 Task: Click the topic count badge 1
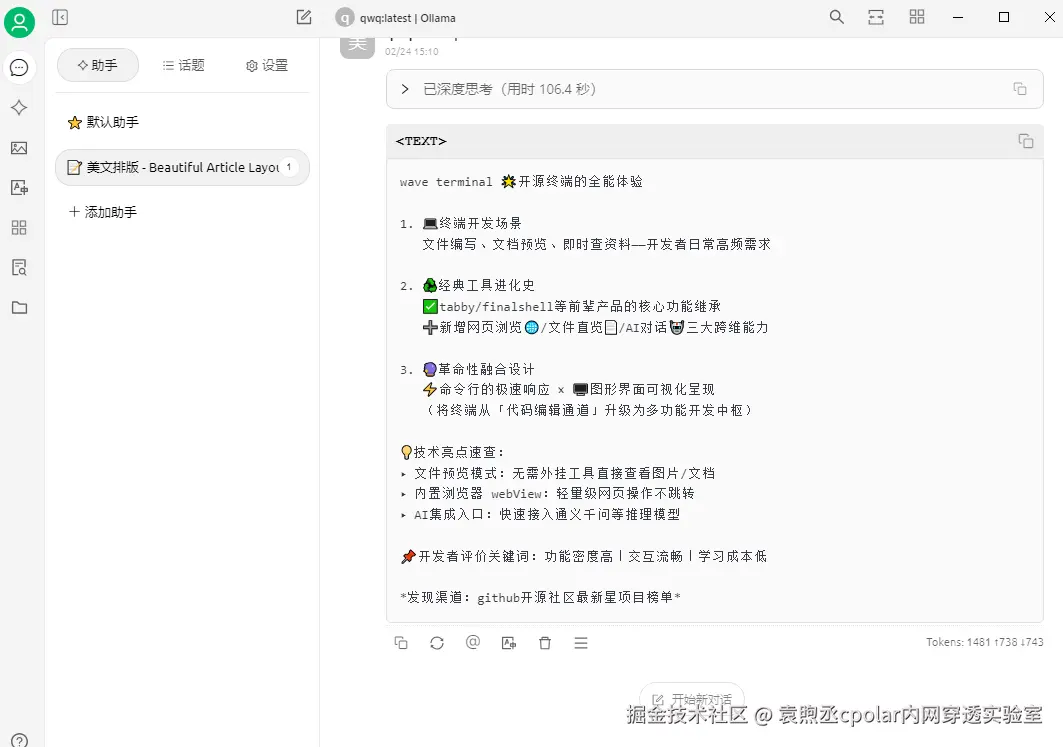pos(289,167)
